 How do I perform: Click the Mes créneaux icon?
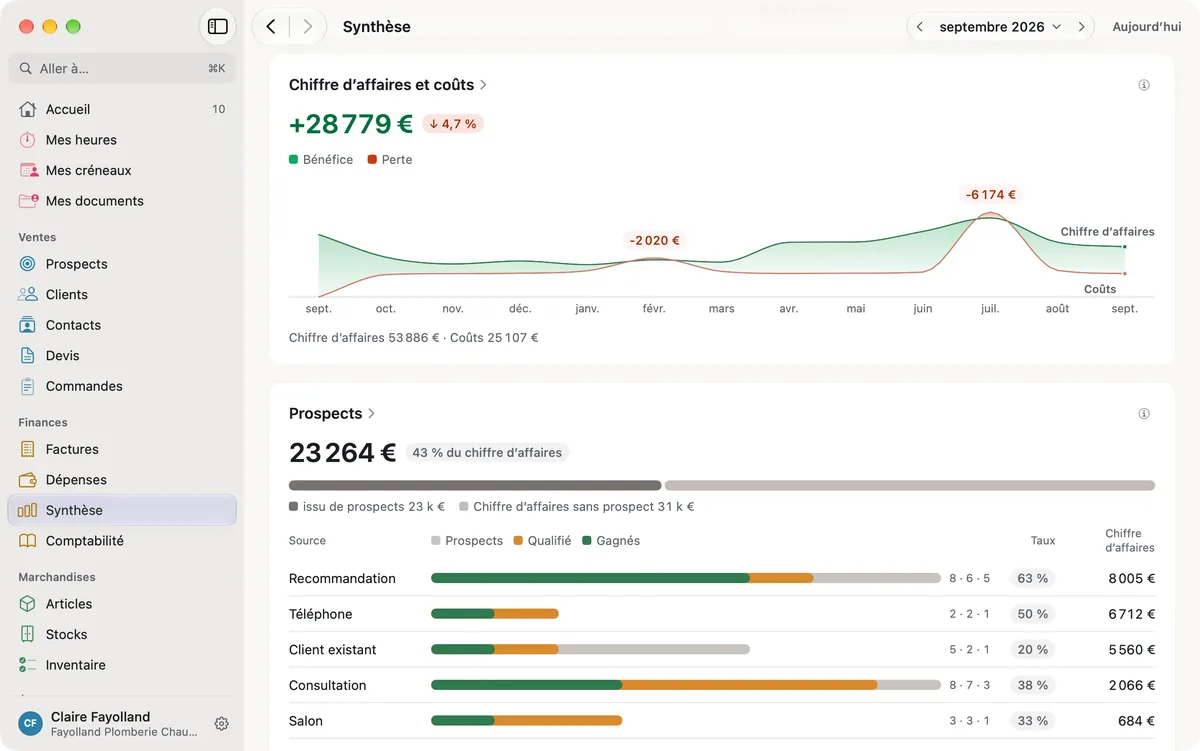point(28,170)
